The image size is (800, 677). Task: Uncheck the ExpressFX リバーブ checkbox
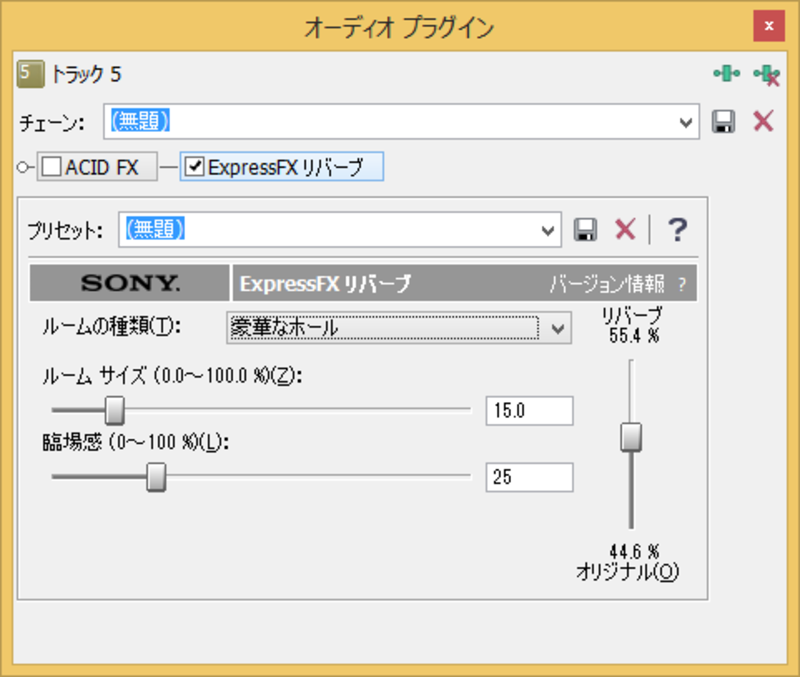pos(194,167)
